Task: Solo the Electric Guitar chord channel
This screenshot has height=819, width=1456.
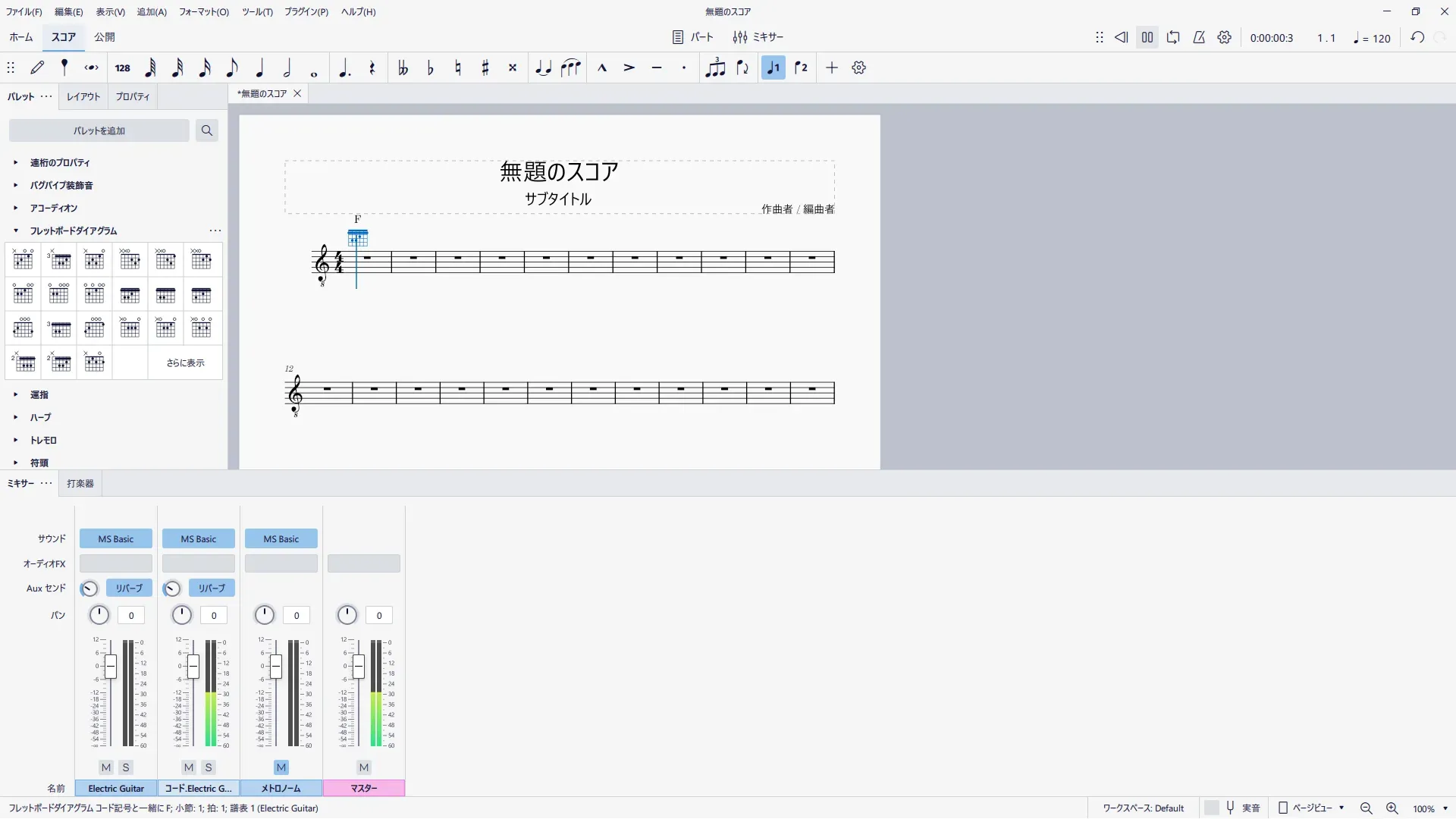Action: pyautogui.click(x=209, y=767)
